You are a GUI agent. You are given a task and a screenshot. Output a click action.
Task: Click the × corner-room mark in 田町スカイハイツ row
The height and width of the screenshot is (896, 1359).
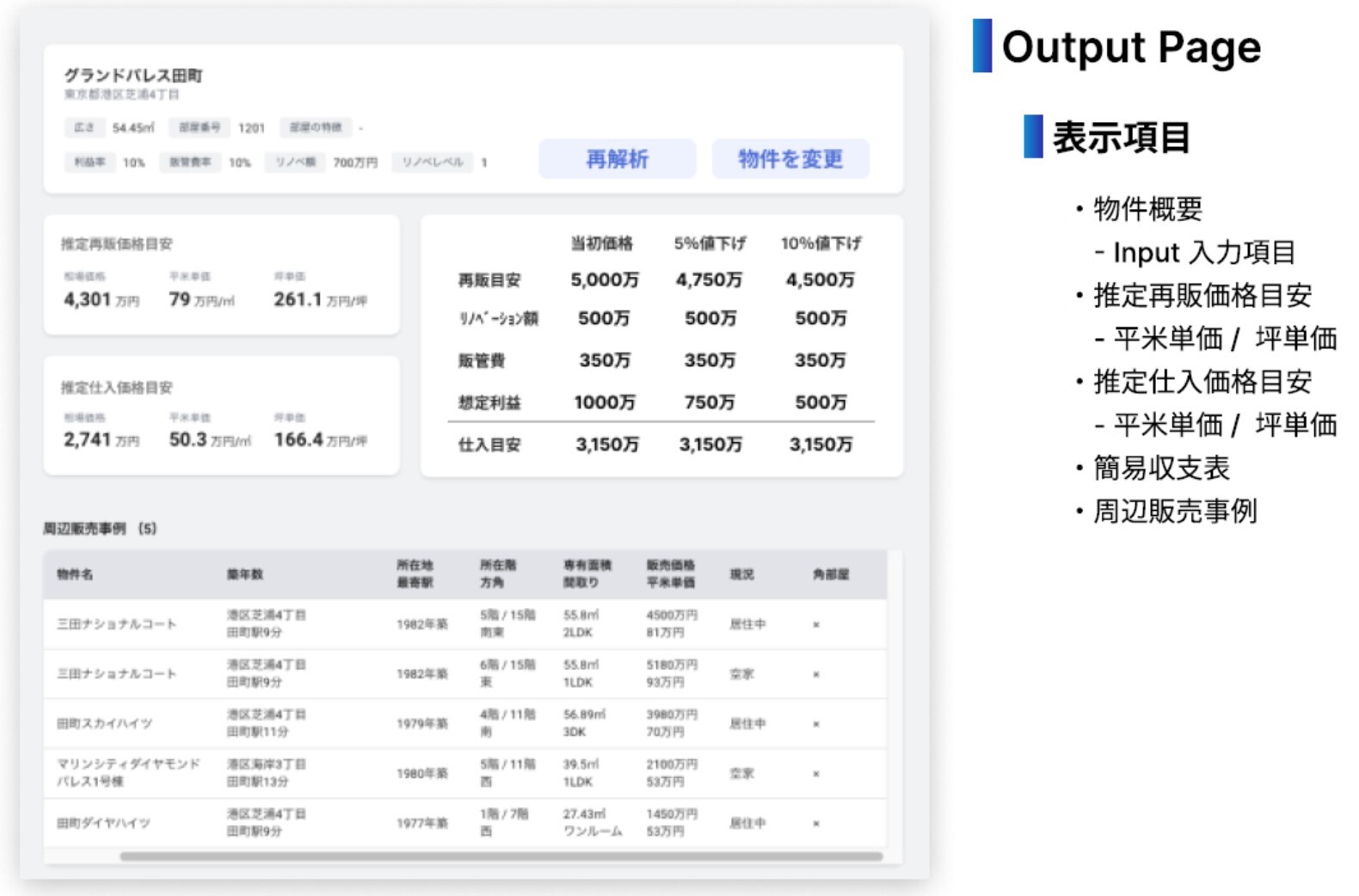click(815, 724)
